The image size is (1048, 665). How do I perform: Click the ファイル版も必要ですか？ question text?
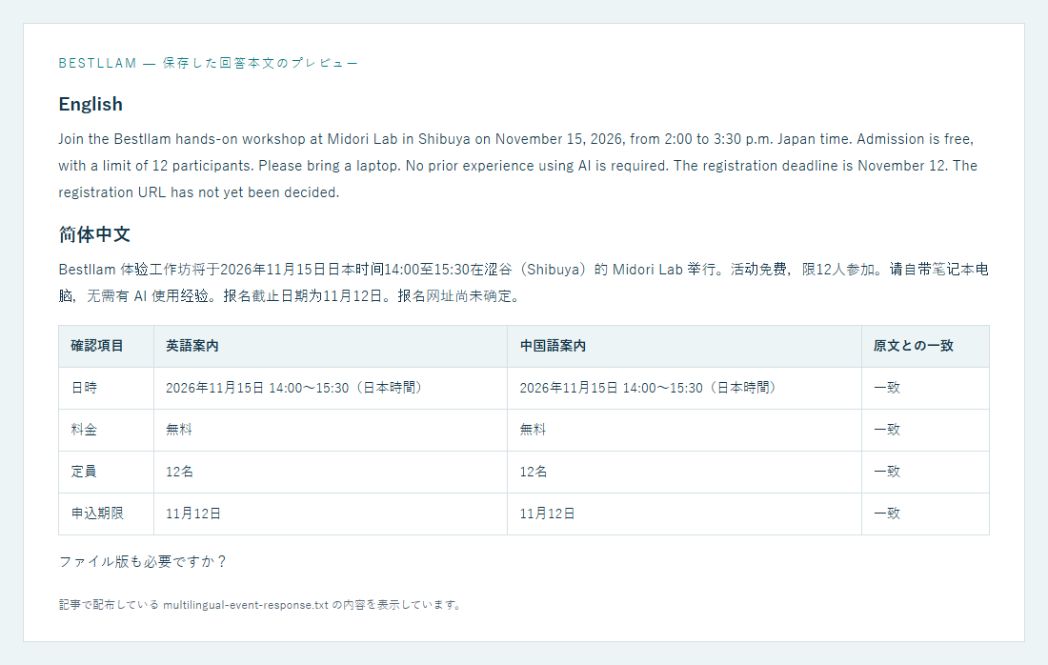143,561
